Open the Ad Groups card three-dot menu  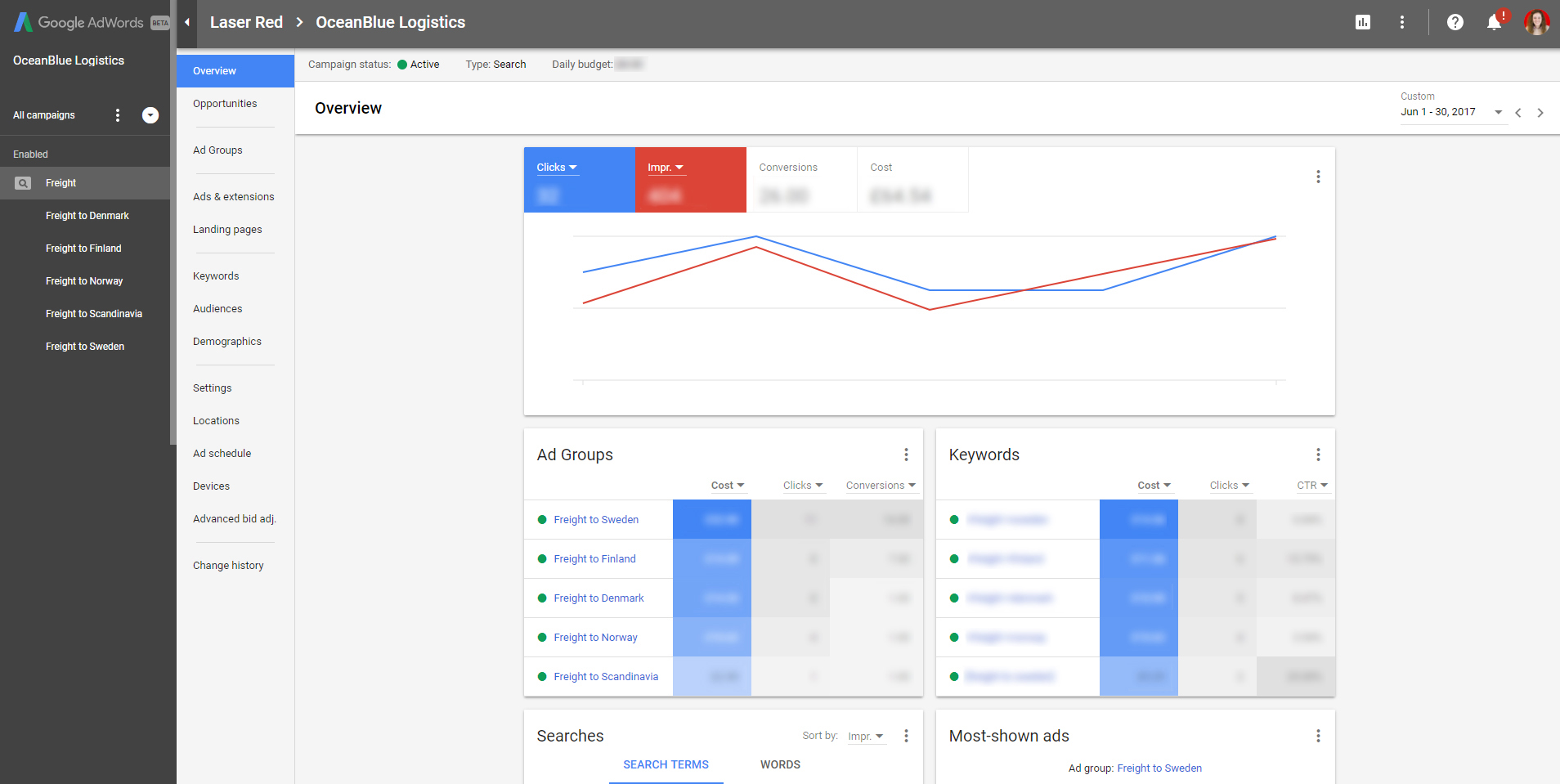click(x=906, y=455)
